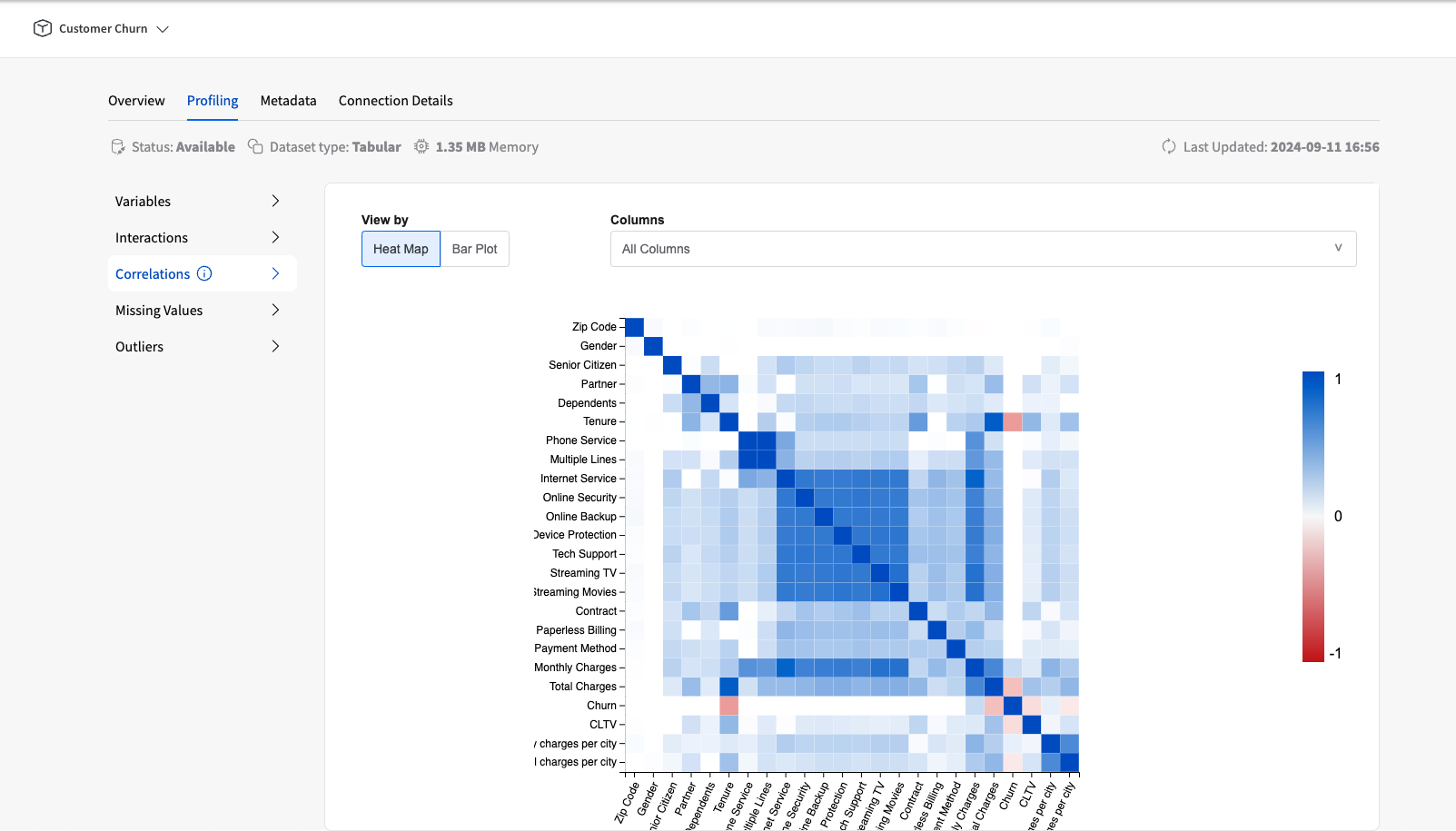Click the correlation color scale bar
This screenshot has width=1456, height=831.
[1313, 516]
